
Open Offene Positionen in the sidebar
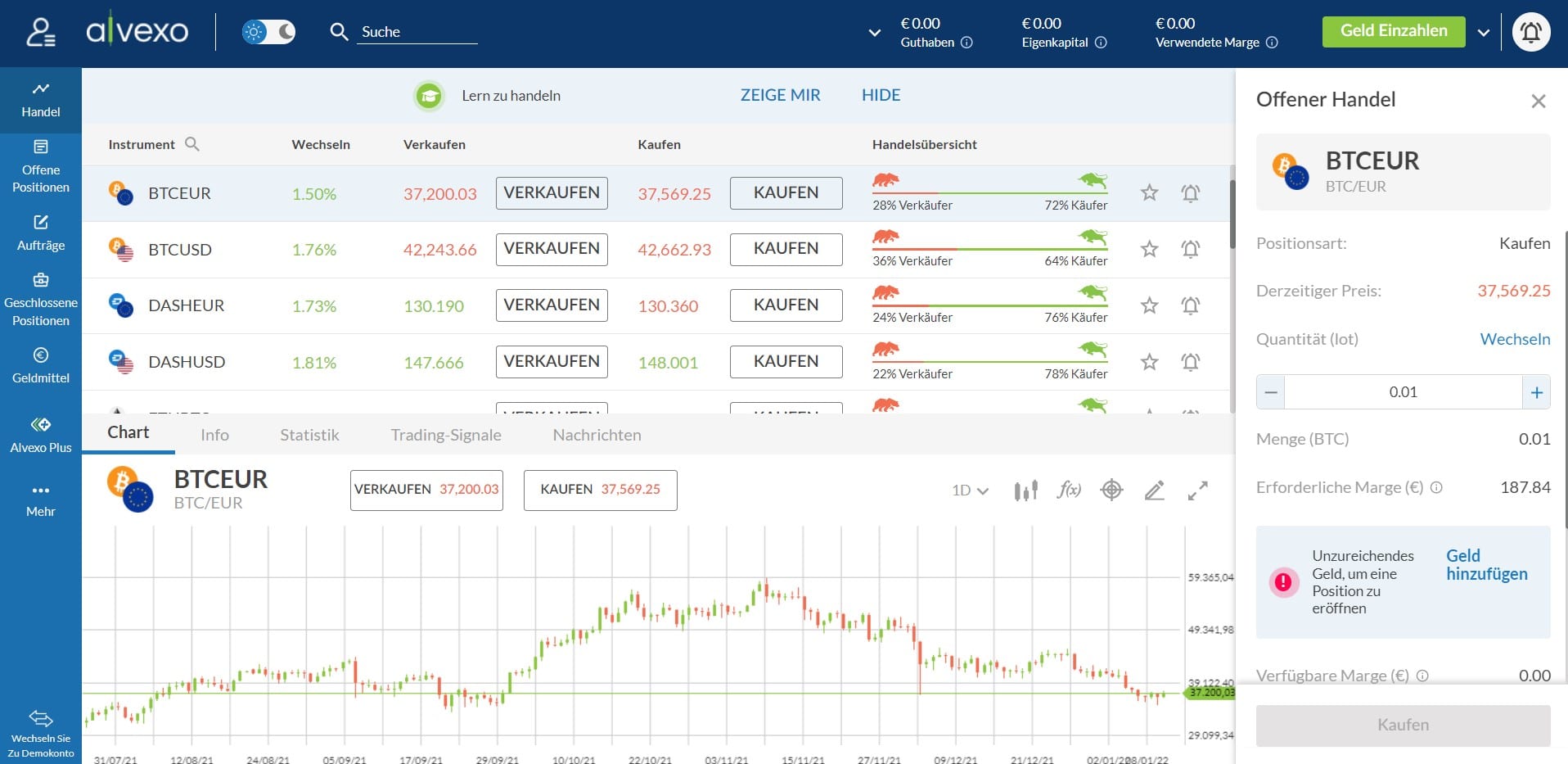pyautogui.click(x=41, y=166)
